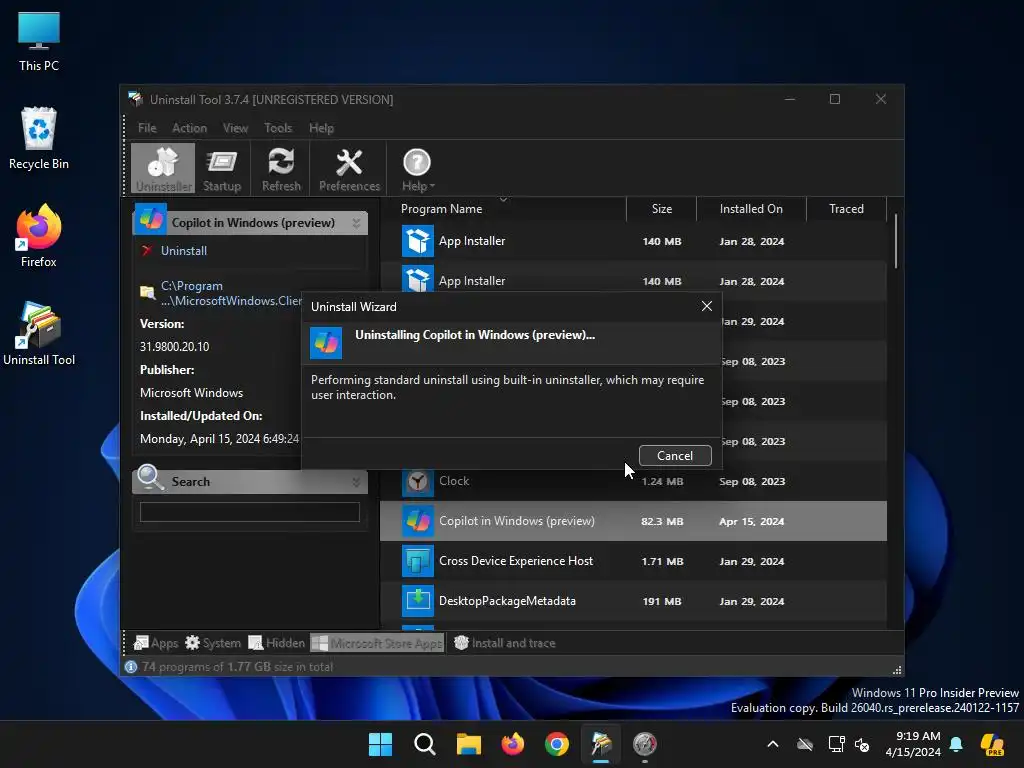Click the first App Installer row icon
The height and width of the screenshot is (768, 1024).
418,241
